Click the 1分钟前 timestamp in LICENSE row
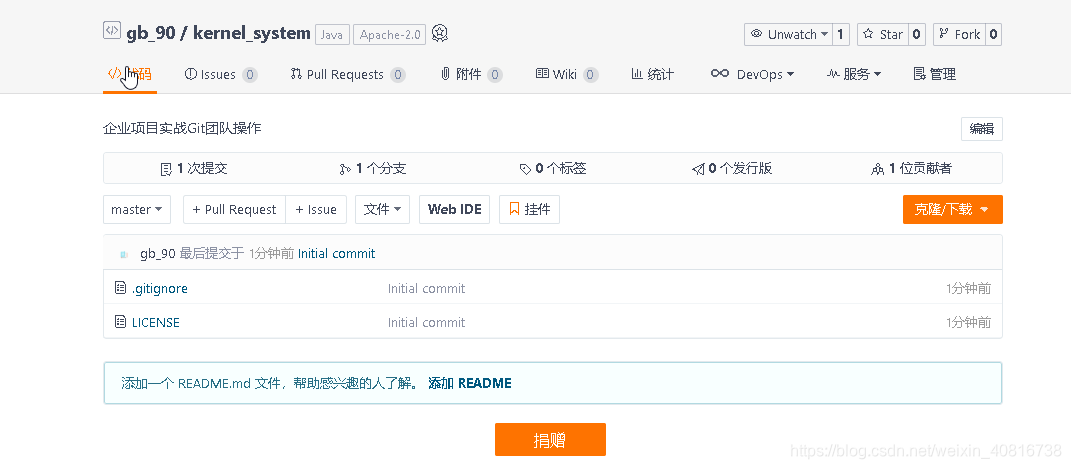Image resolution: width=1071 pixels, height=469 pixels. pos(969,322)
